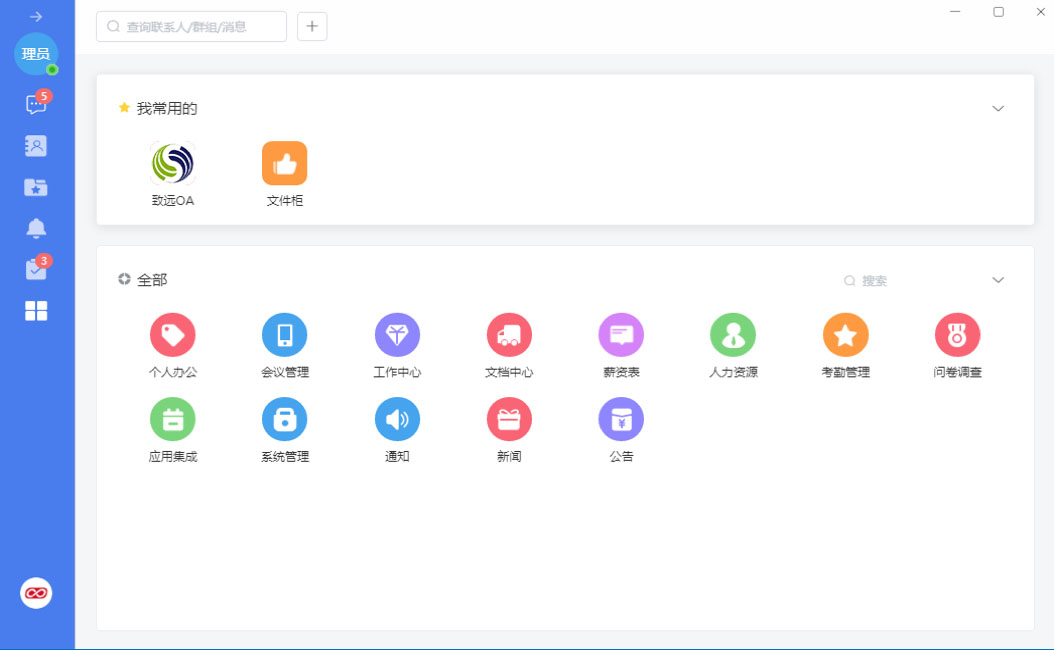Click the 理员 user avatar
Image resolution: width=1054 pixels, height=650 pixels.
(36, 54)
